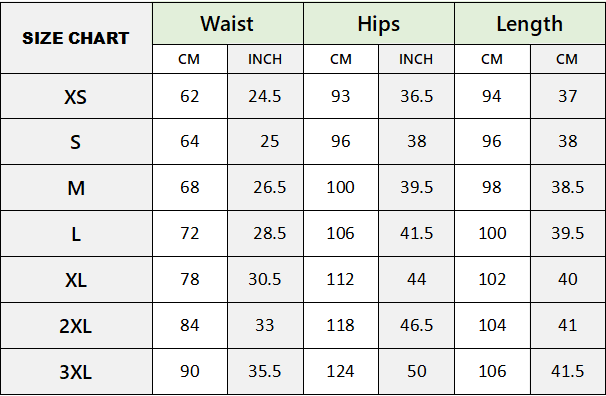The height and width of the screenshot is (396, 606).
Task: Click the S size row label
Action: tap(76, 142)
